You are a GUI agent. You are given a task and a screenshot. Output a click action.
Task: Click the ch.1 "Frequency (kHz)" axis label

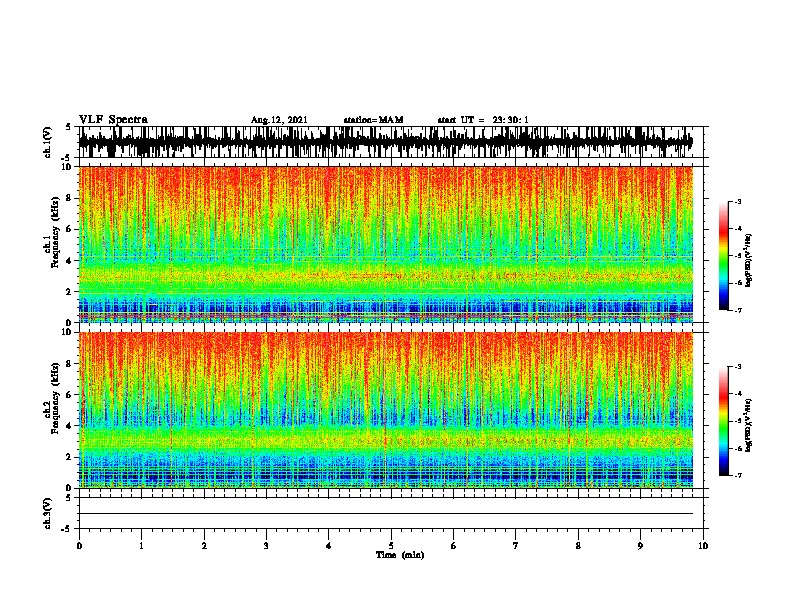point(55,232)
